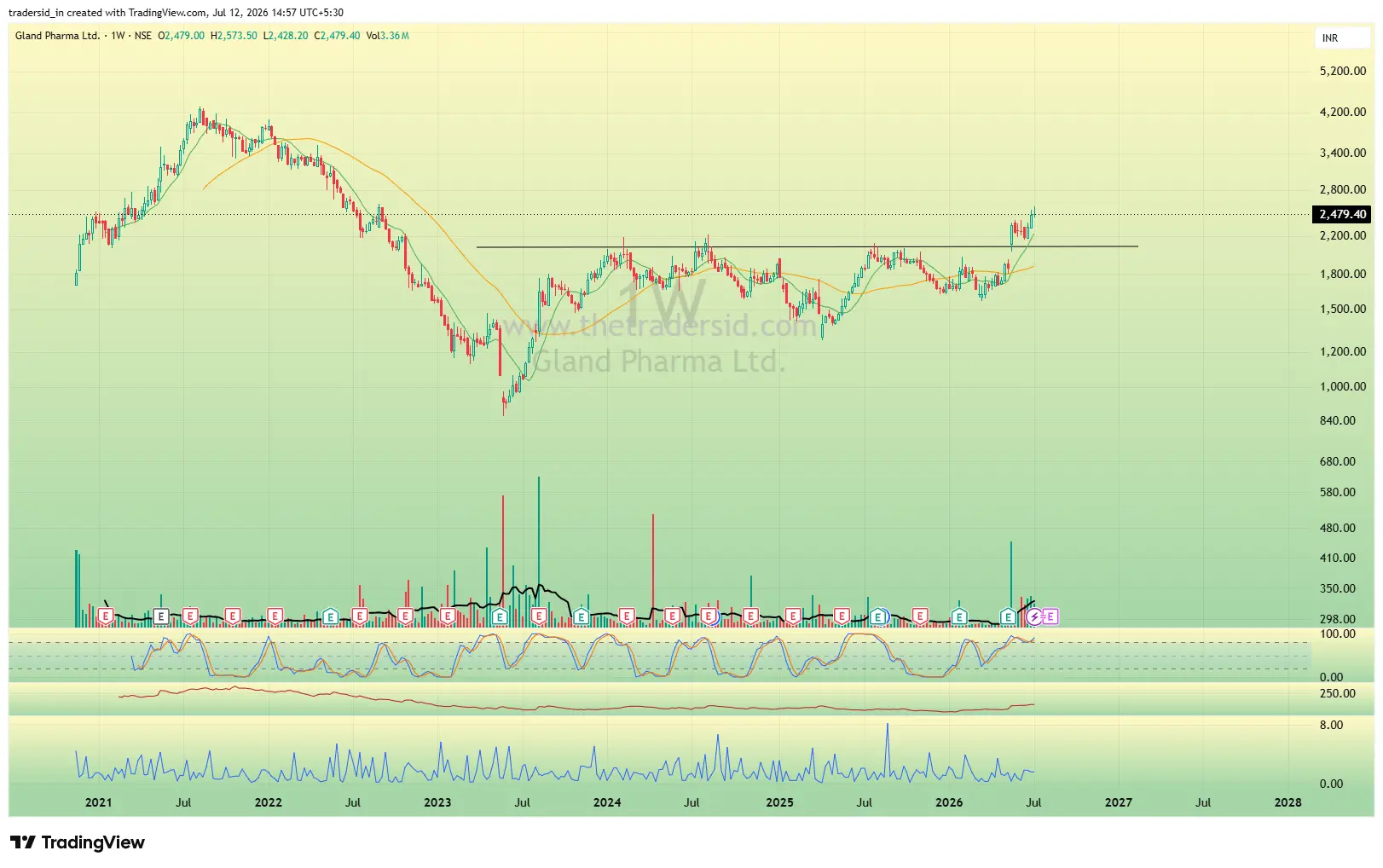Click the Gland Pharma Ltd. symbol title
Viewport: 1383px width, 868px height.
click(x=57, y=36)
